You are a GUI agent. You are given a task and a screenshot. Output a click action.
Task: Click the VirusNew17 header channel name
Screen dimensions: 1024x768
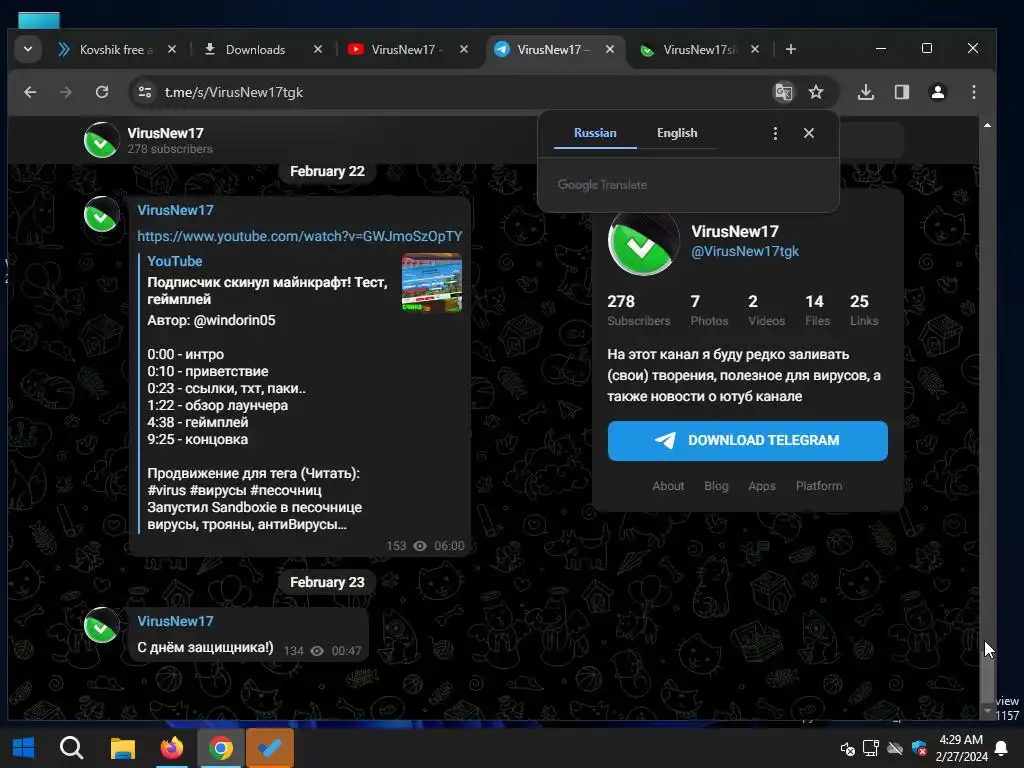tap(165, 133)
